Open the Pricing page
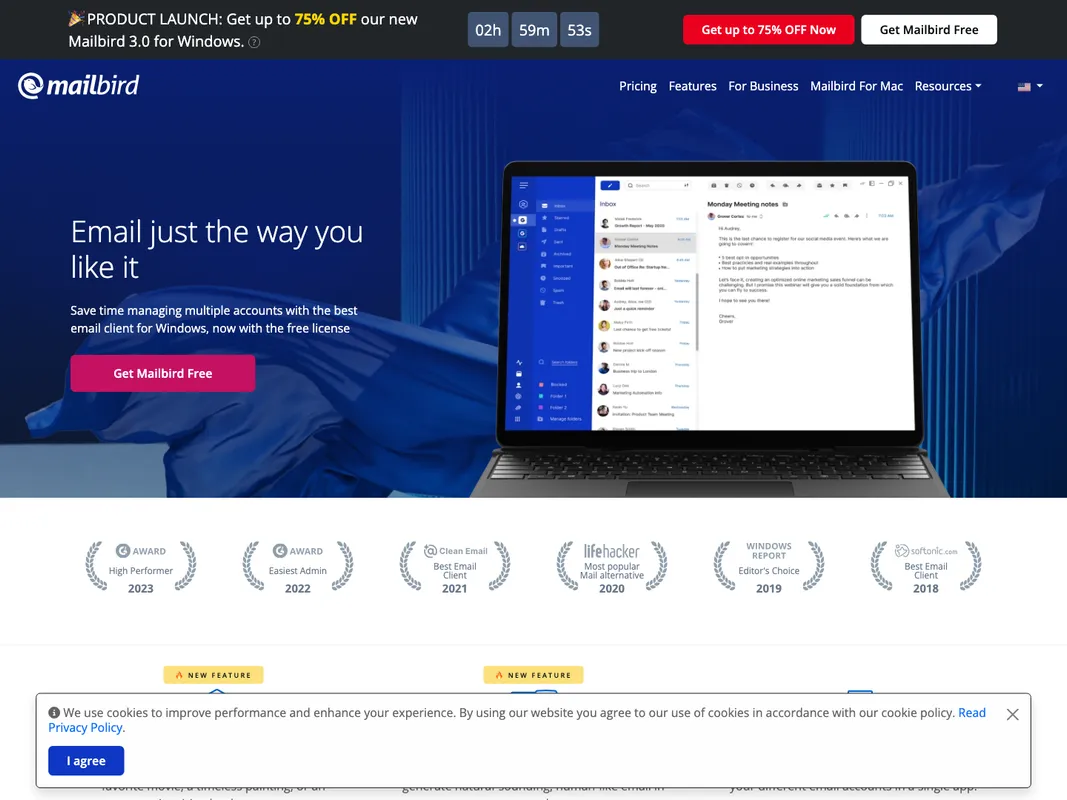The height and width of the screenshot is (800, 1067). click(638, 87)
